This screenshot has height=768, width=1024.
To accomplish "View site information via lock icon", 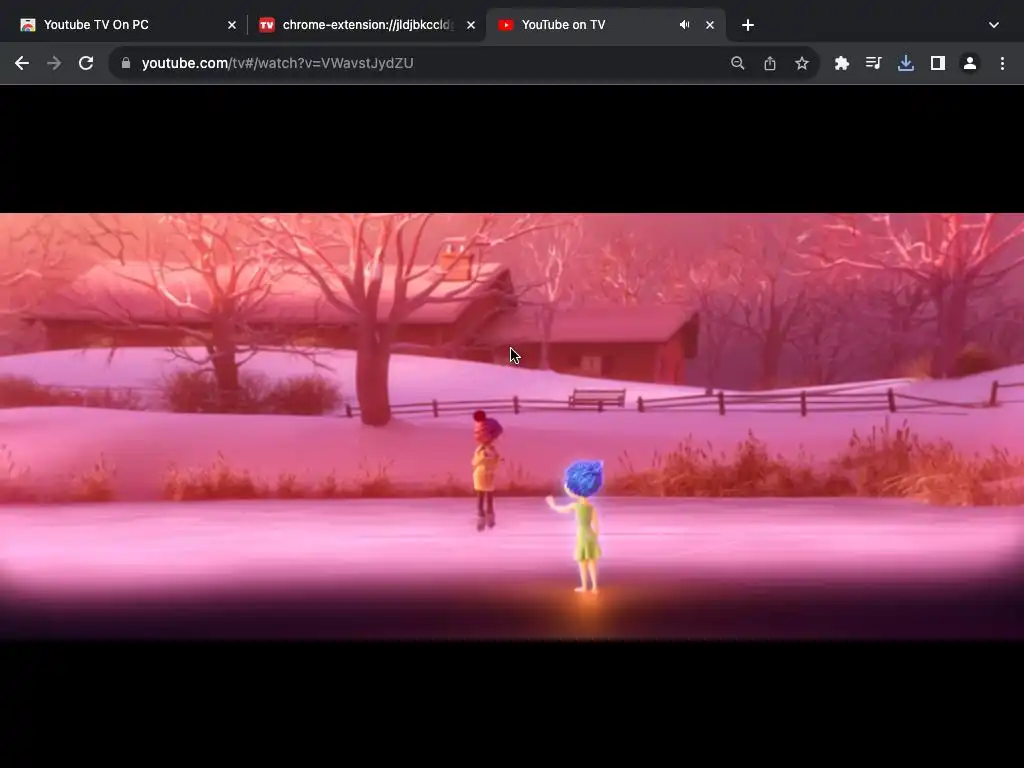I will point(126,63).
